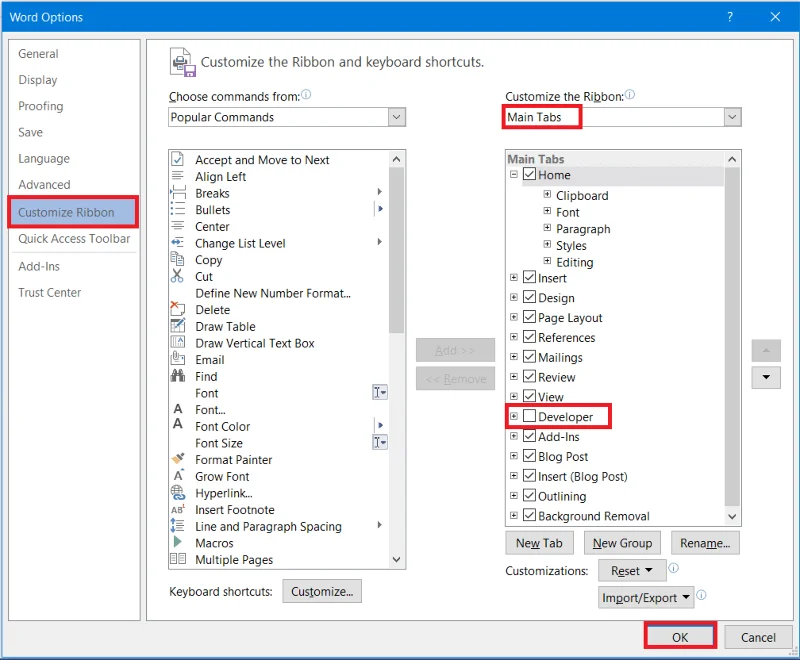Viewport: 800px width, 660px height.
Task: Open the General options category
Action: coord(38,54)
